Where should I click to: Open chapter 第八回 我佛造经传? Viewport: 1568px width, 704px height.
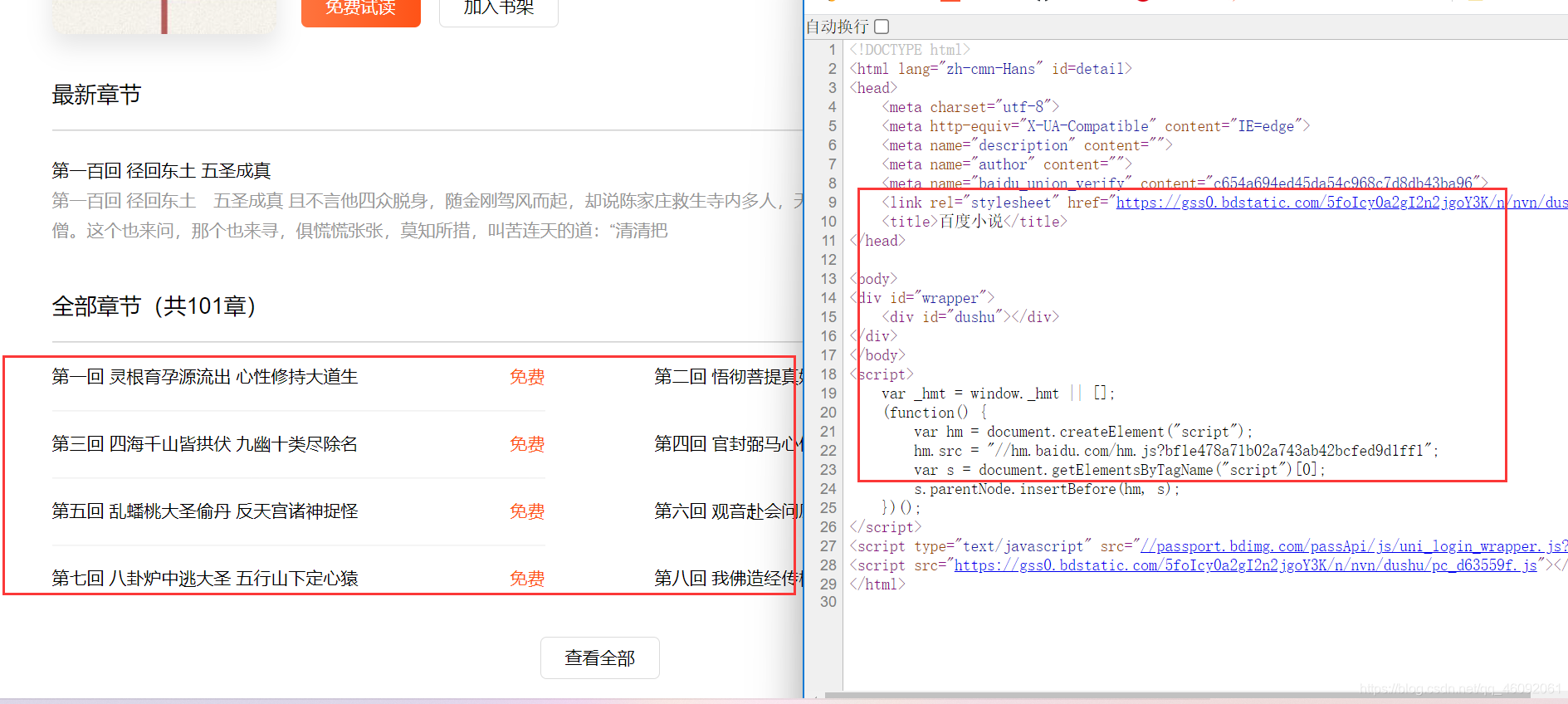(x=728, y=579)
